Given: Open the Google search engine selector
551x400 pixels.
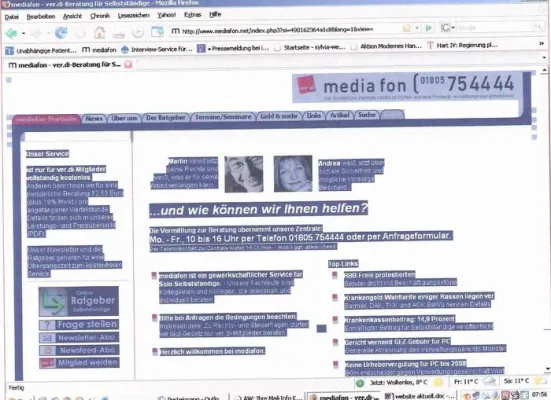Looking at the screenshot, I should point(448,27).
